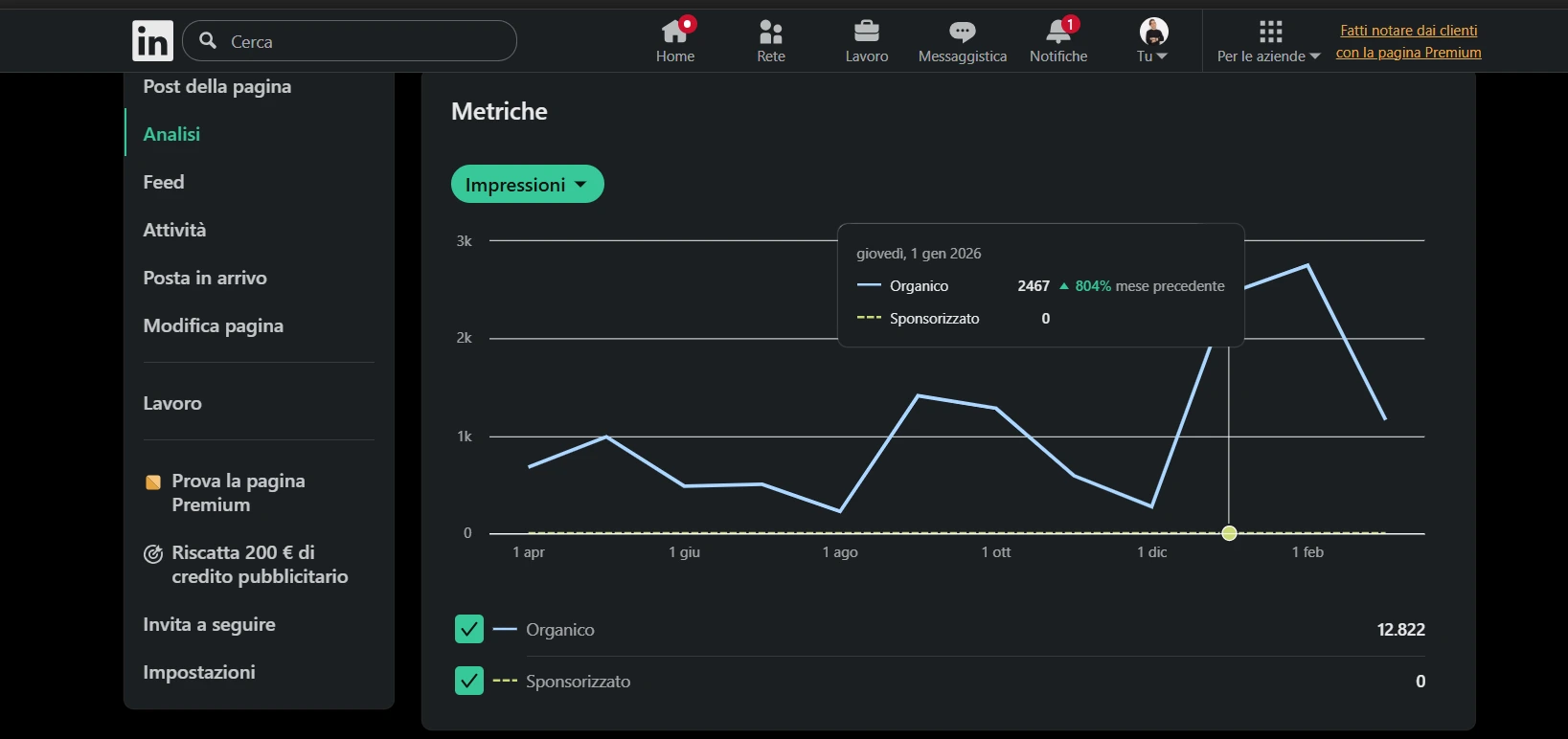1568x739 pixels.
Task: Expand the Per le aziende dropdown arrow
Action: 1314,56
